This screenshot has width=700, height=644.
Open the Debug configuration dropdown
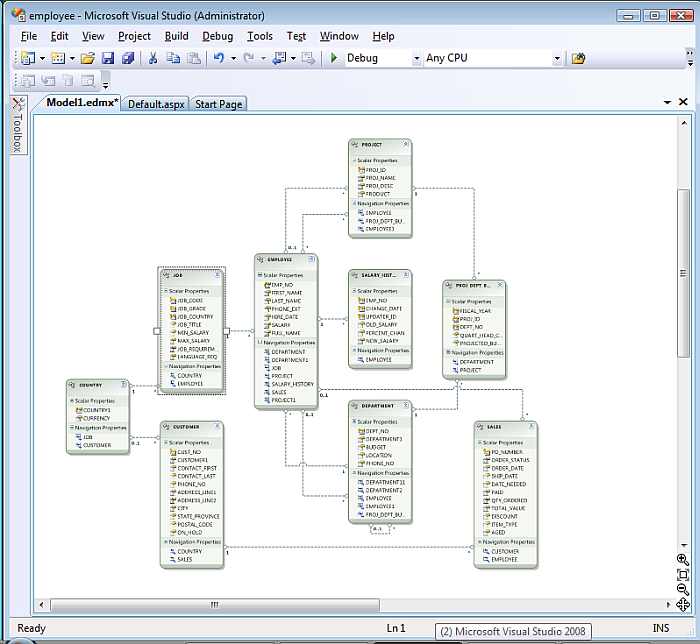point(415,58)
